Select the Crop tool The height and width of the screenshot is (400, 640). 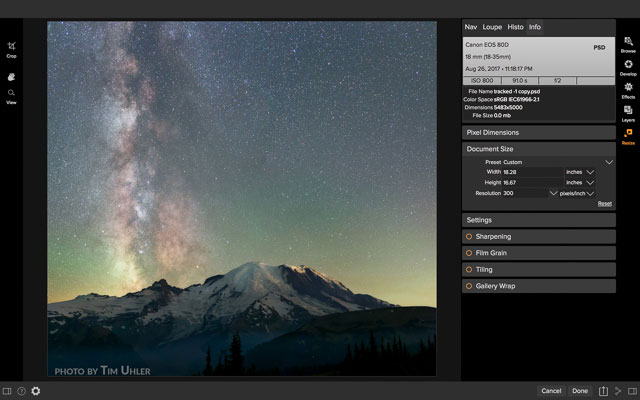[x=11, y=49]
